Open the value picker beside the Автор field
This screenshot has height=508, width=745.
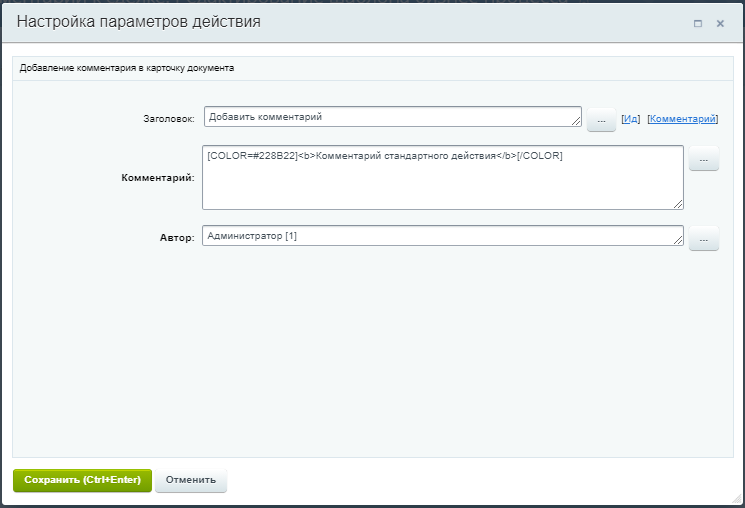click(x=704, y=239)
